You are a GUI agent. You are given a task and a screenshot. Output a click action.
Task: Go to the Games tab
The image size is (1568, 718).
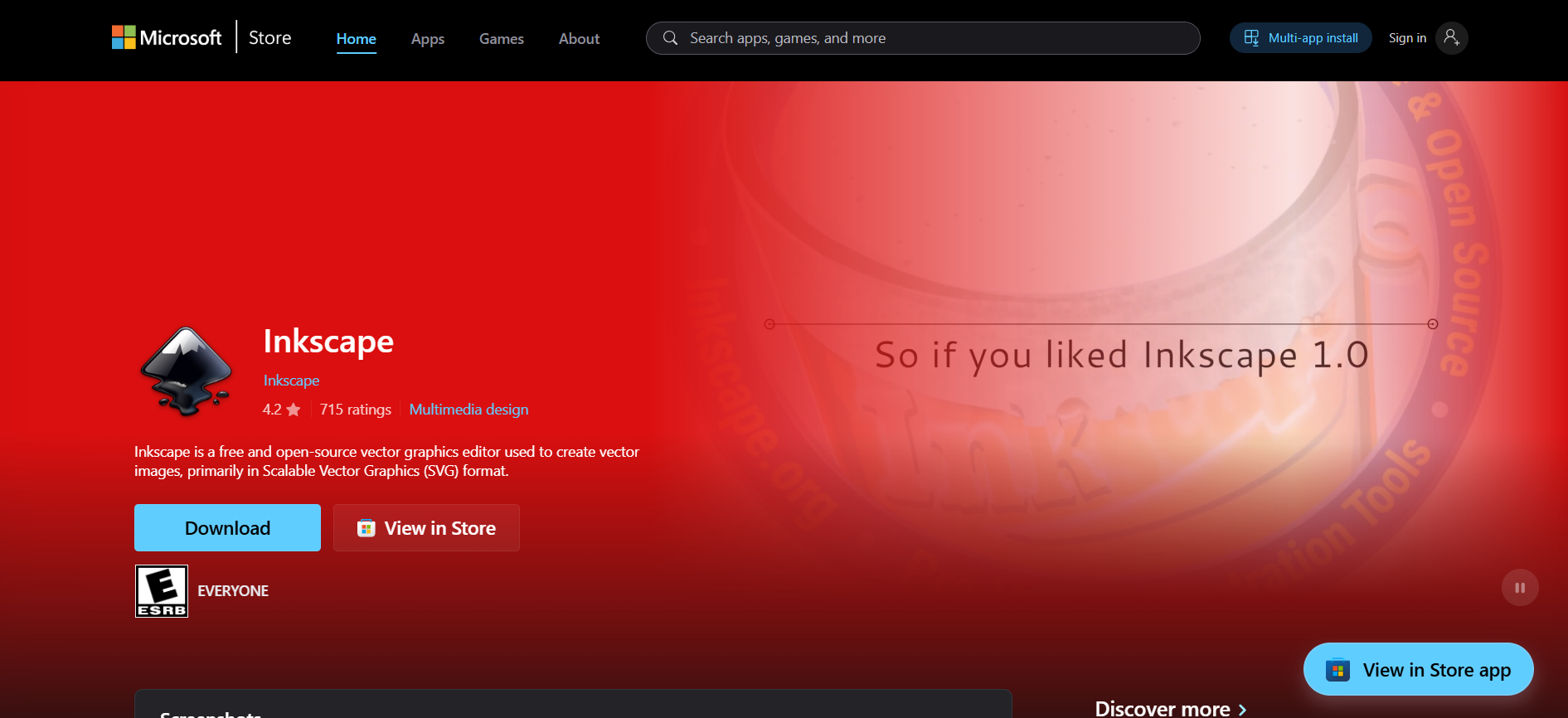pyautogui.click(x=501, y=39)
